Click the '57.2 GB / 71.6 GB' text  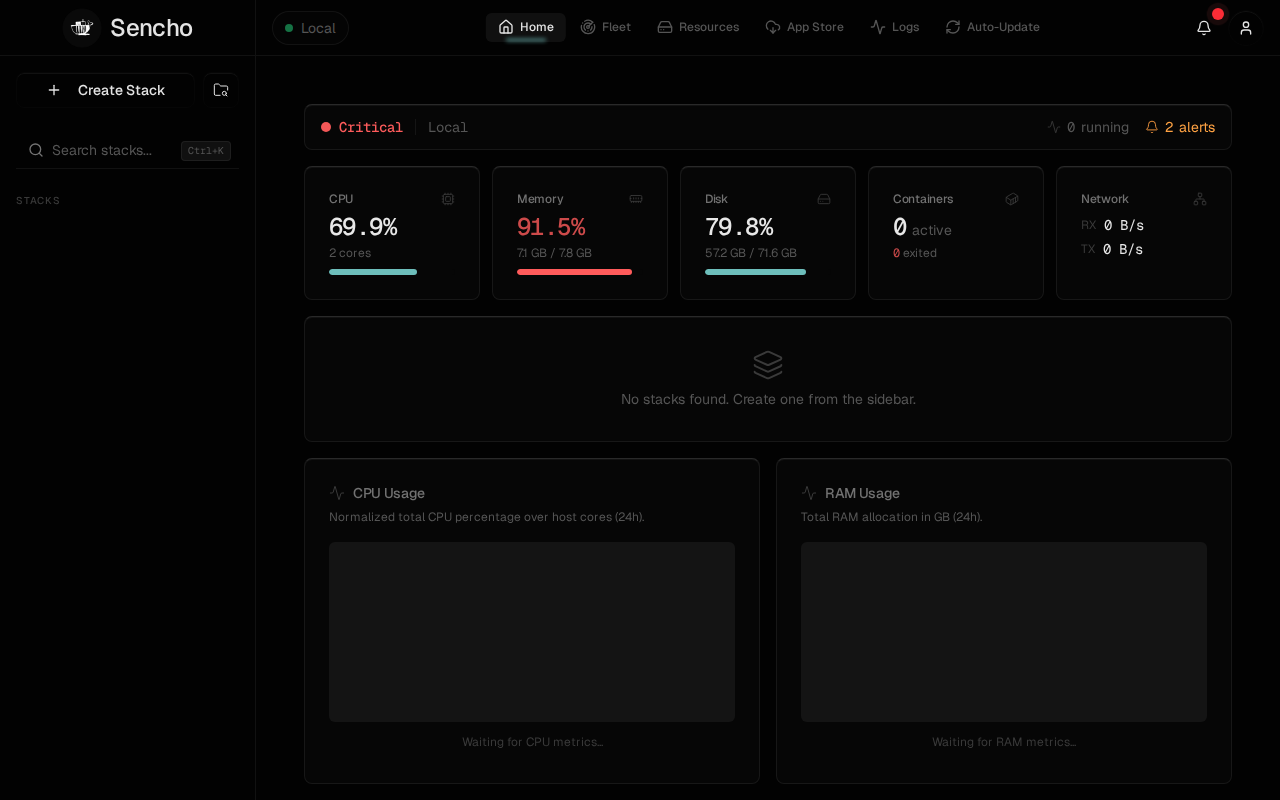point(751,253)
